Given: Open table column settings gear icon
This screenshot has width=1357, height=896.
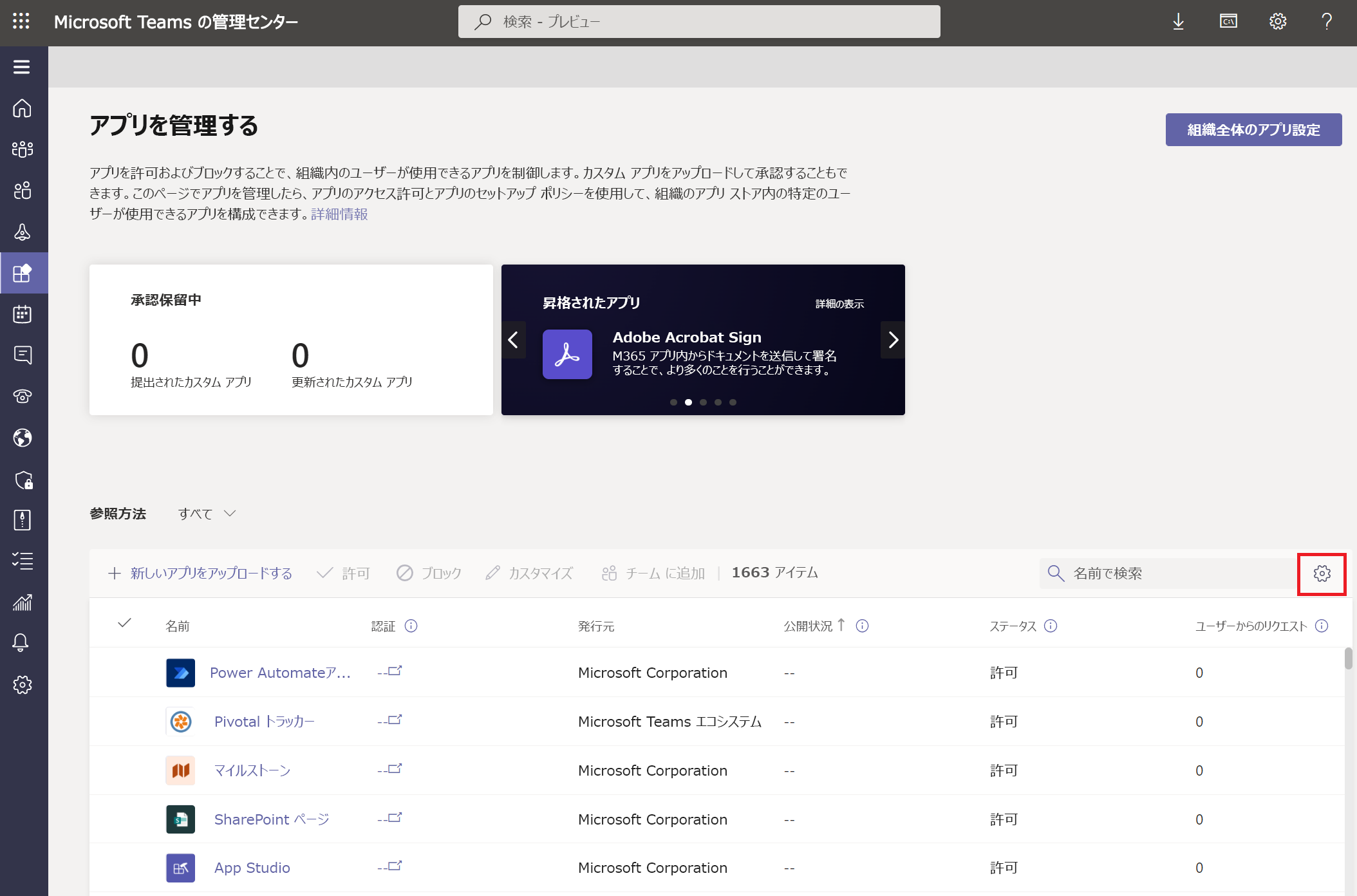Looking at the screenshot, I should click(x=1322, y=574).
